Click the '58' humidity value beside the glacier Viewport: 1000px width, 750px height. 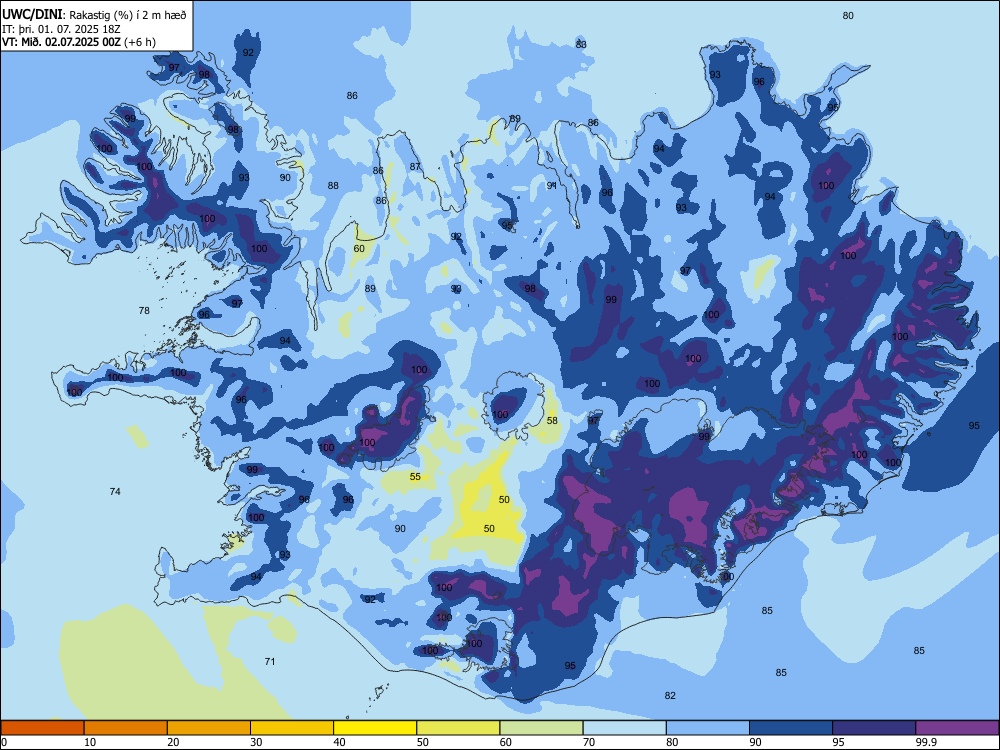pos(552,420)
